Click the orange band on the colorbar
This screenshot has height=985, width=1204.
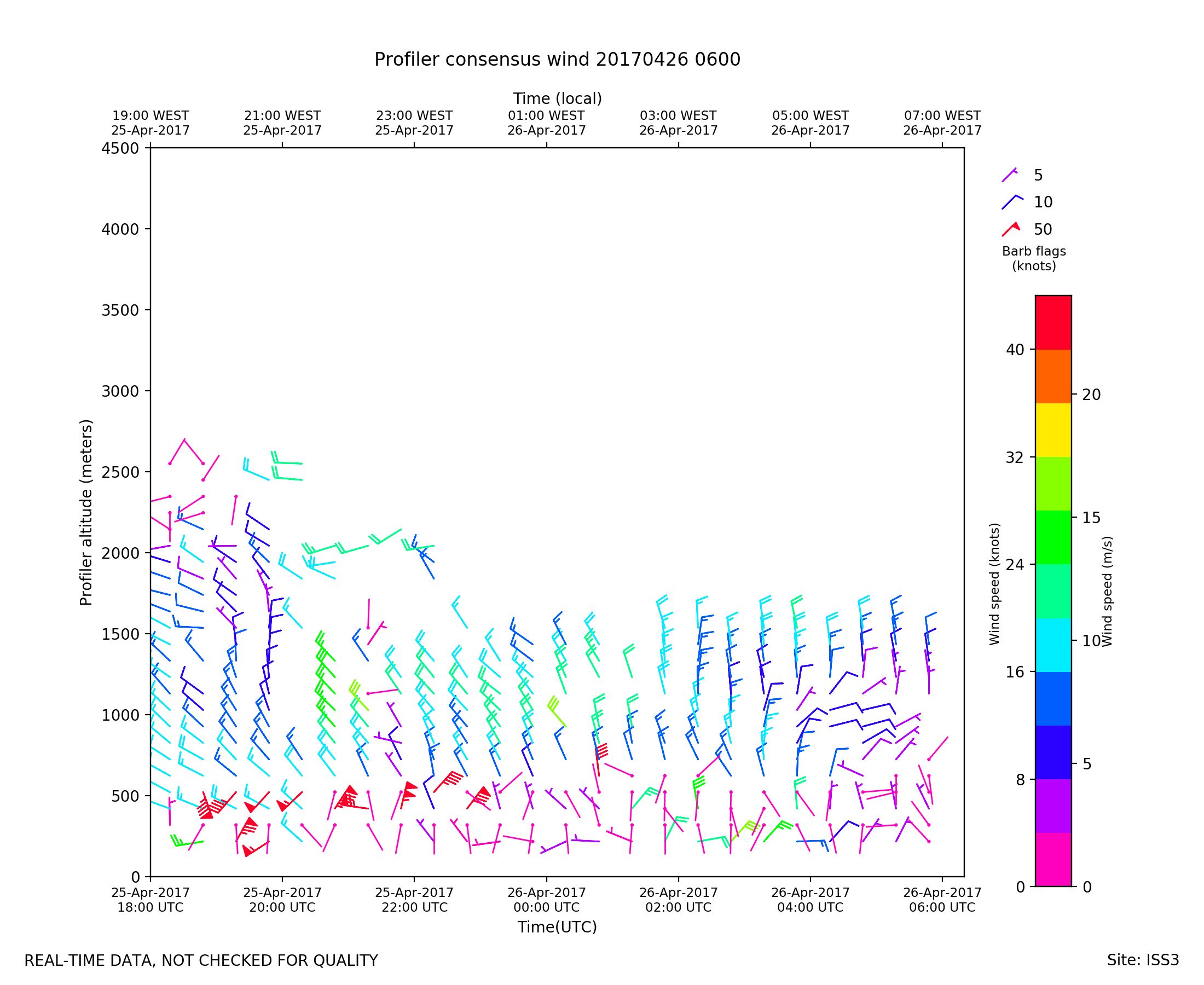1053,376
